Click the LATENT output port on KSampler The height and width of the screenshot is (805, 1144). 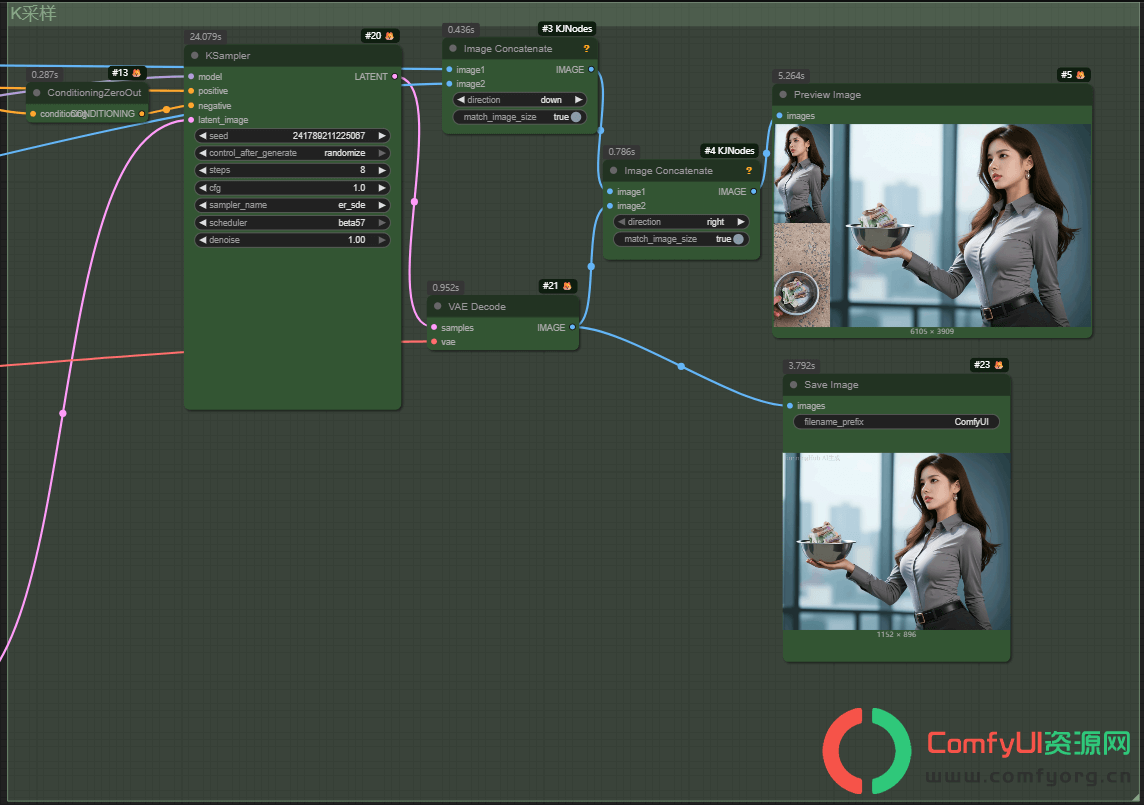pos(395,77)
